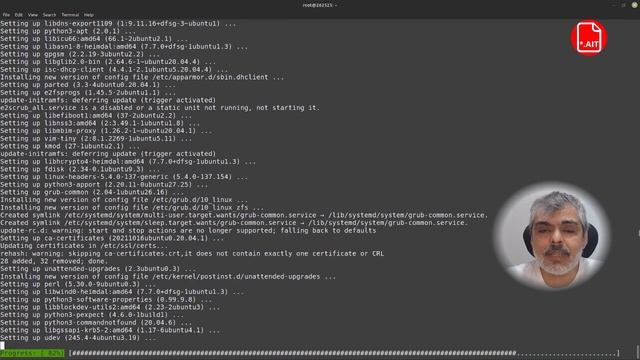Click the apparmor.d/sbin.dhclient config line
The width and height of the screenshot is (640, 360).
142,77
